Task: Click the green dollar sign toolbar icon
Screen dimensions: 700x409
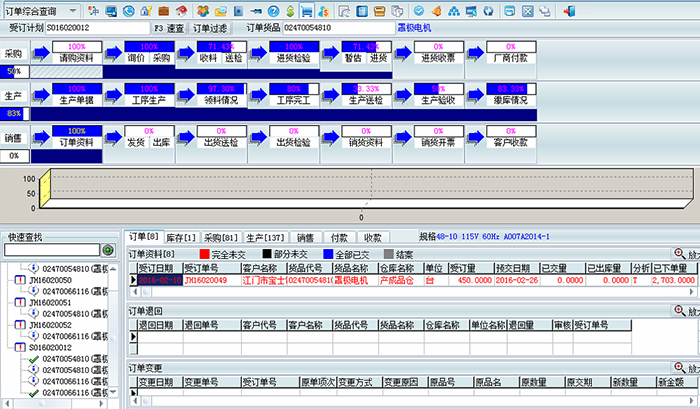Action: pos(290,11)
